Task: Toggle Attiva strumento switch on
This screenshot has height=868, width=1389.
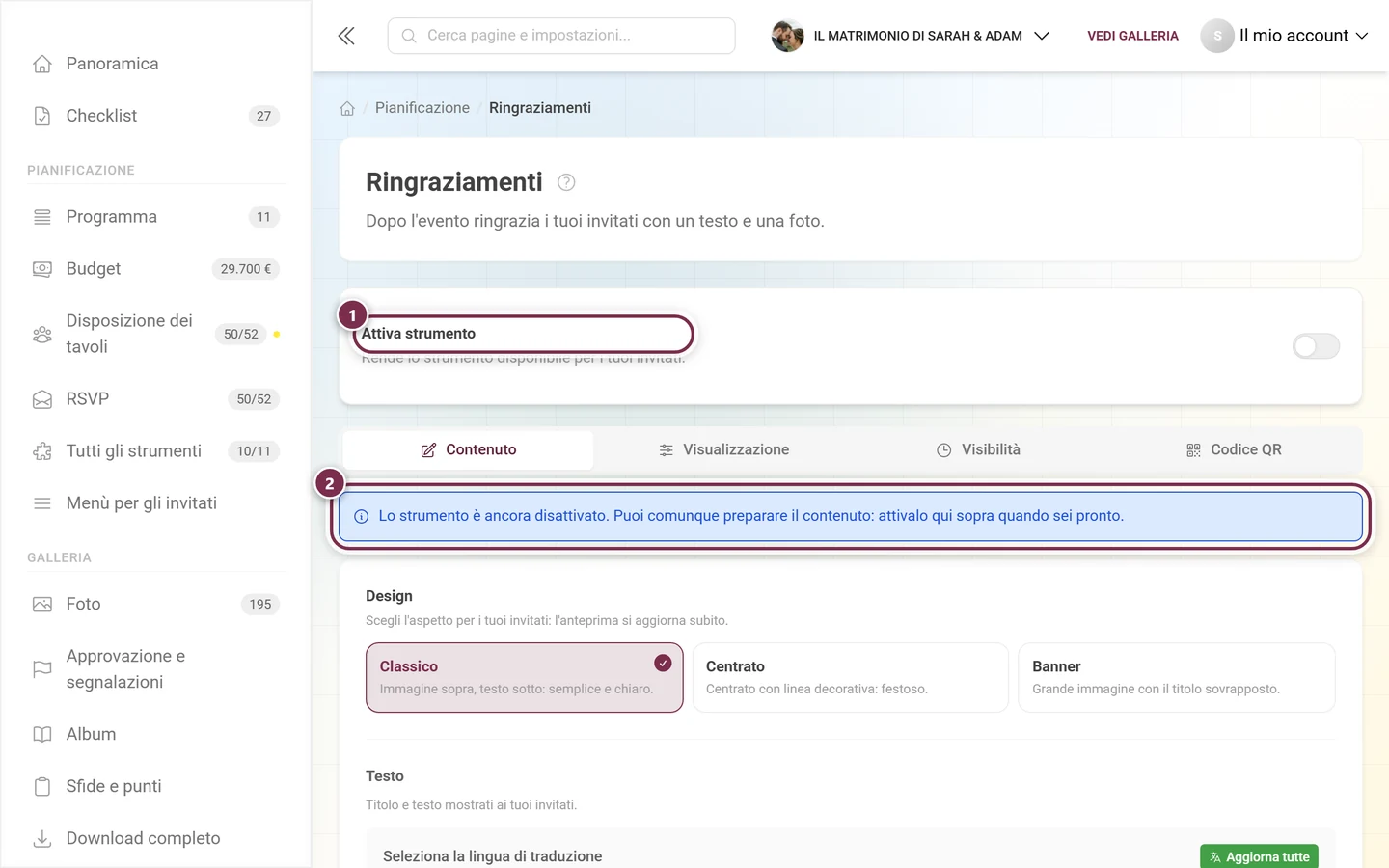Action: [1316, 346]
